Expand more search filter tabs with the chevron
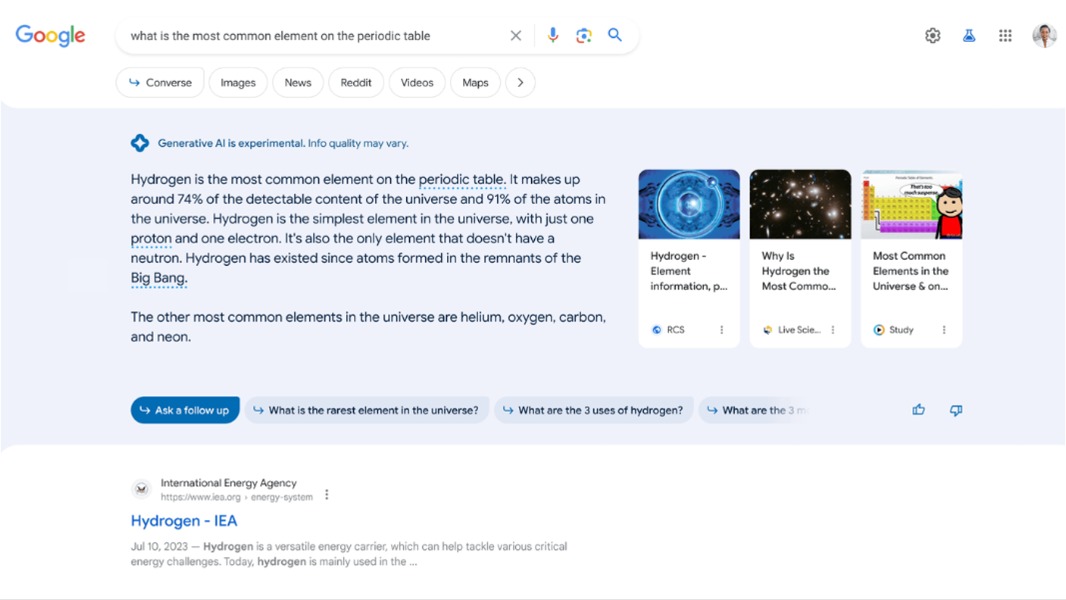This screenshot has width=1066, height=600. (521, 82)
